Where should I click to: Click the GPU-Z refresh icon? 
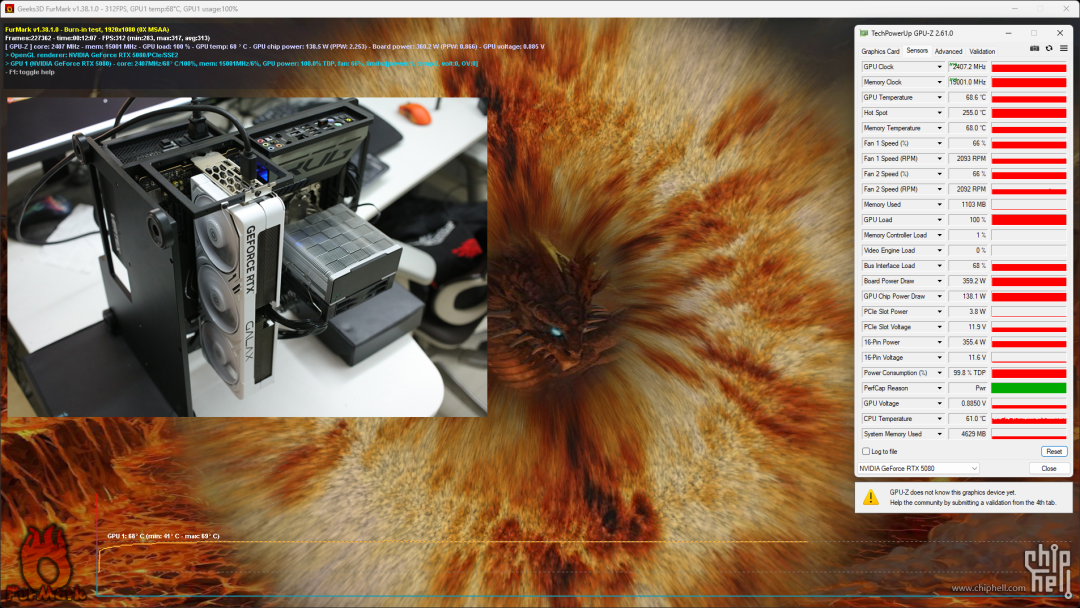pyautogui.click(x=1049, y=49)
